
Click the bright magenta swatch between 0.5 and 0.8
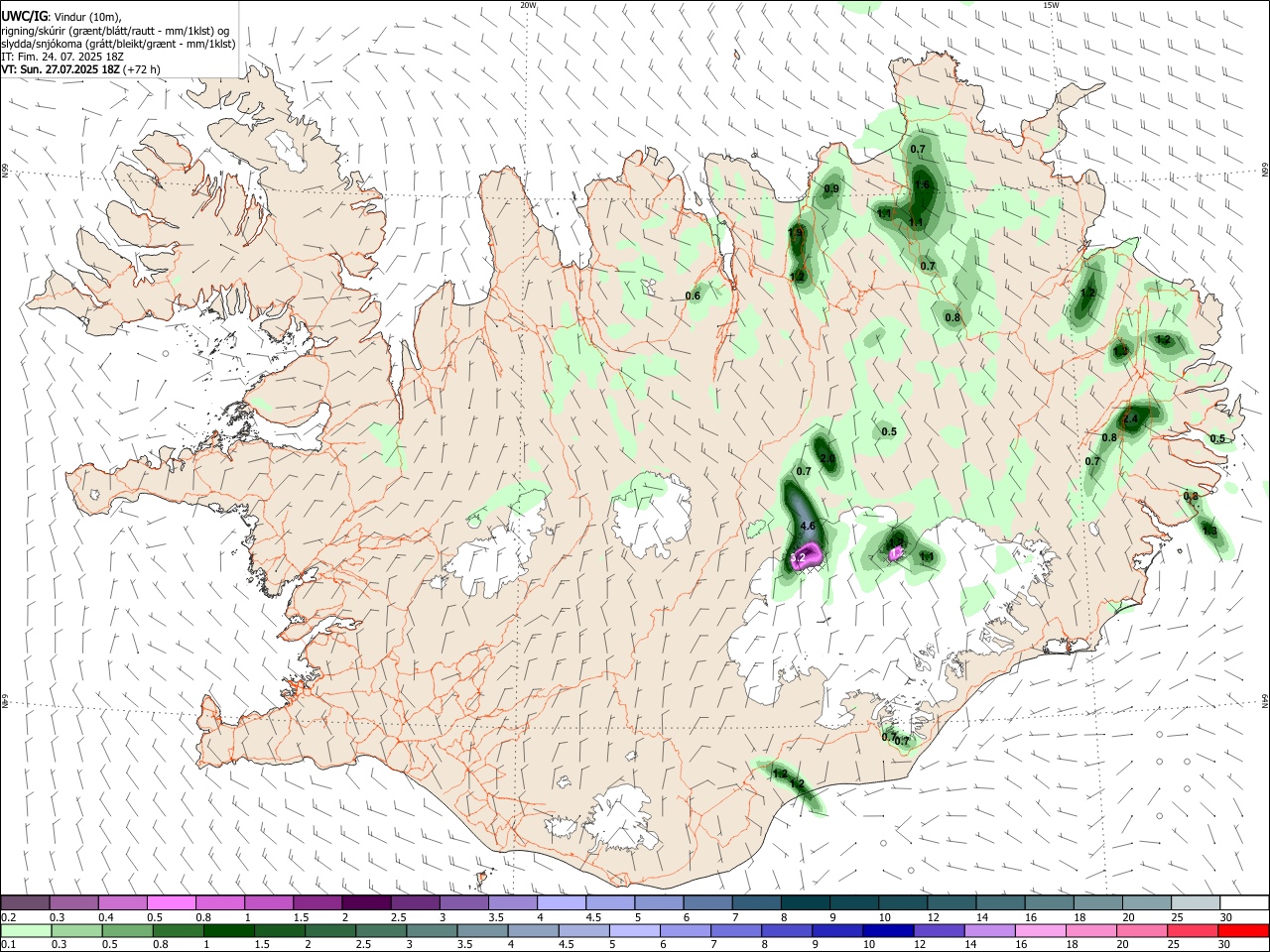[x=171, y=902]
